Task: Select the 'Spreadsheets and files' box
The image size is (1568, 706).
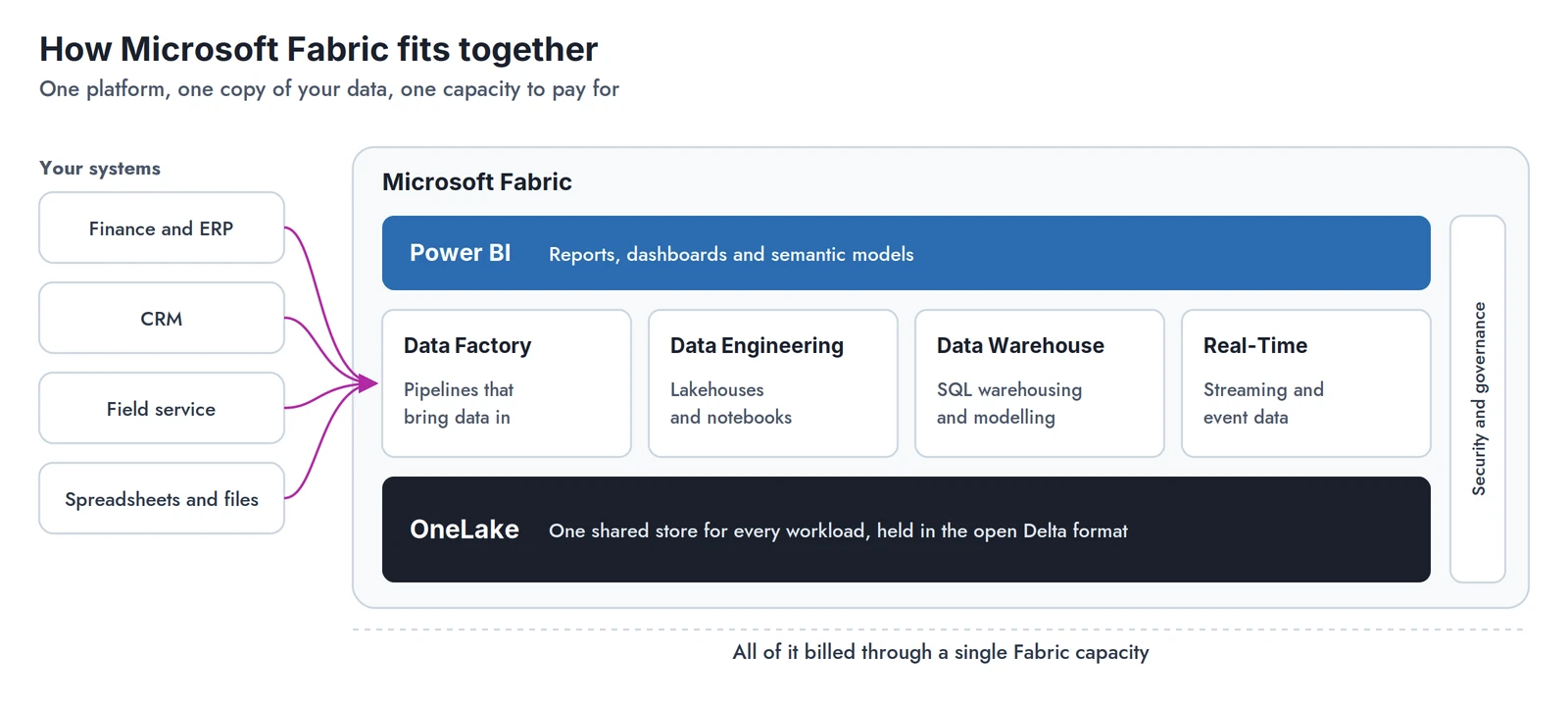Action: pyautogui.click(x=162, y=498)
